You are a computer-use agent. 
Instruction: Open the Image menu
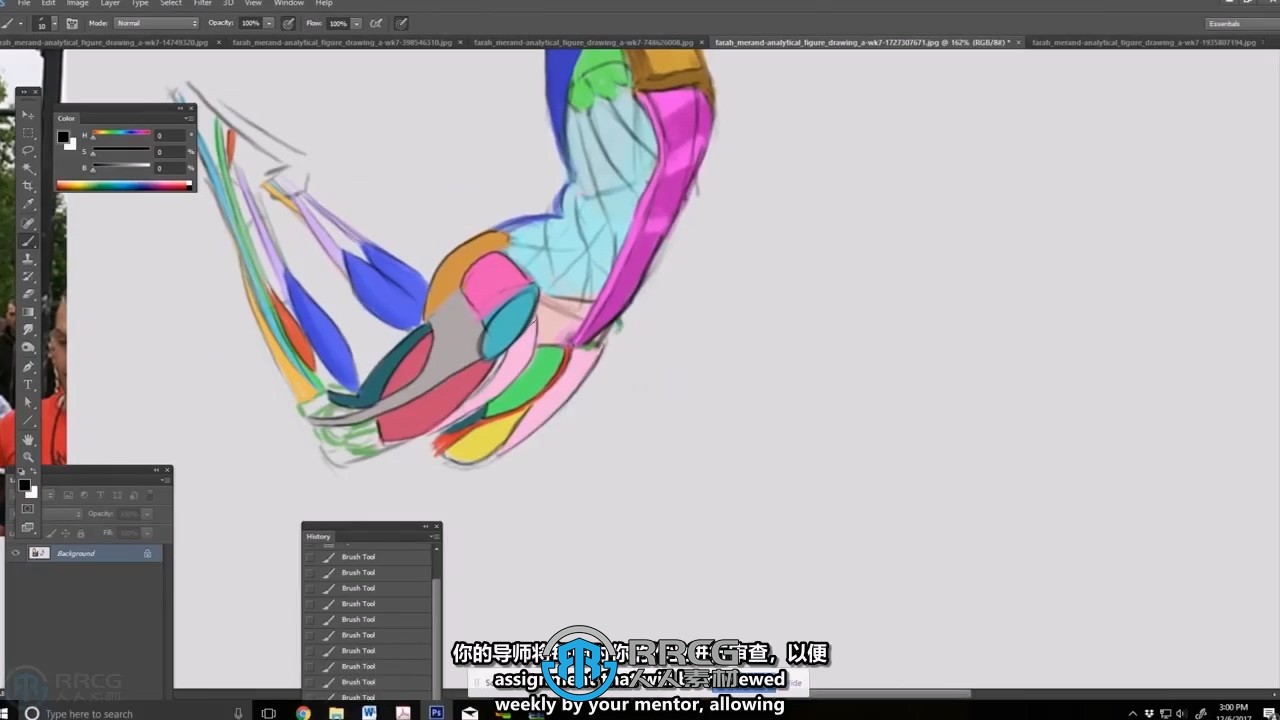tap(78, 4)
